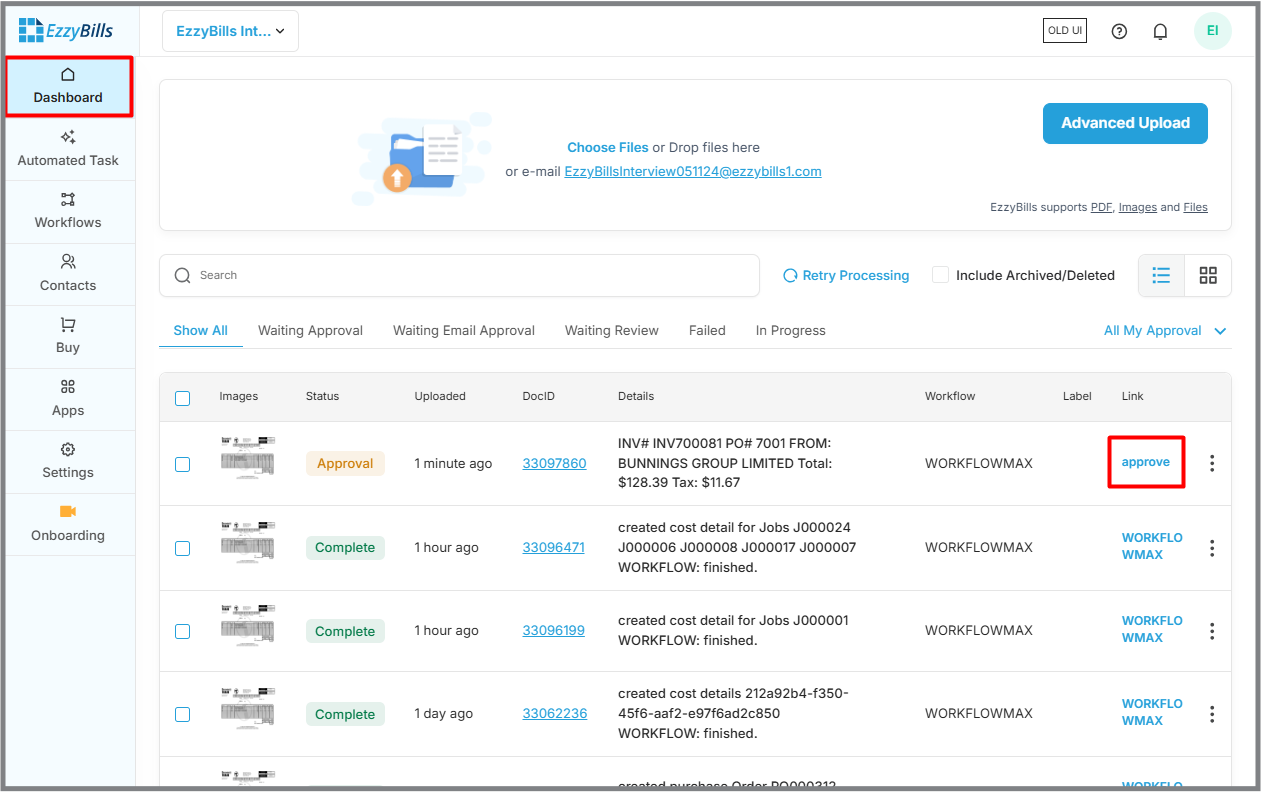The image size is (1261, 792).
Task: Switch to Waiting Approval tab
Action: (x=310, y=330)
